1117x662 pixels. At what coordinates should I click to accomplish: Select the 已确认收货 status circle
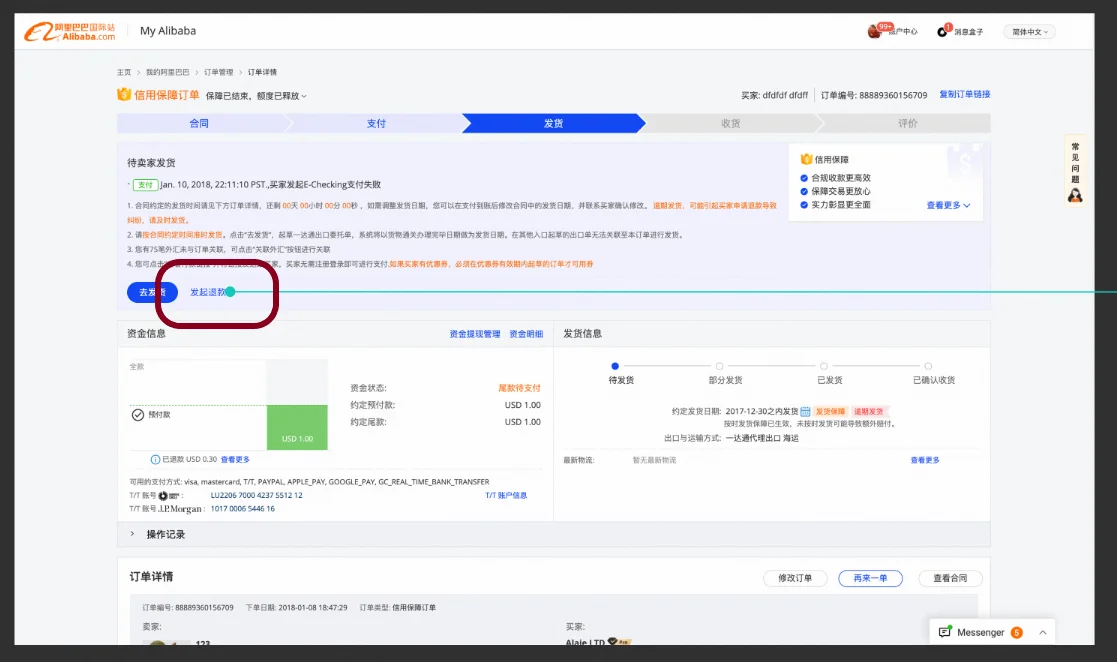928,366
